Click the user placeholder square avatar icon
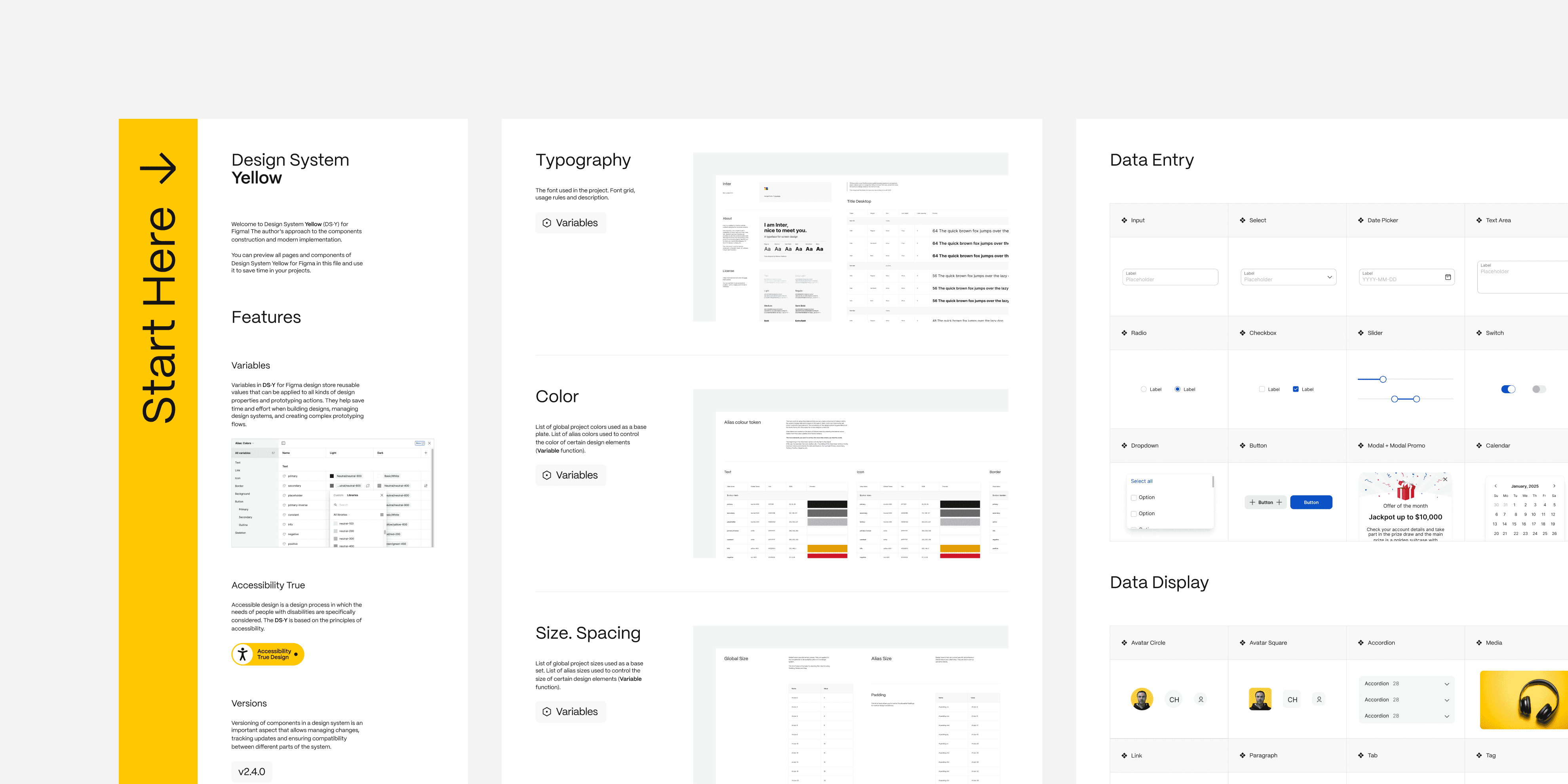Screen dimensions: 1568x784 [1319, 699]
